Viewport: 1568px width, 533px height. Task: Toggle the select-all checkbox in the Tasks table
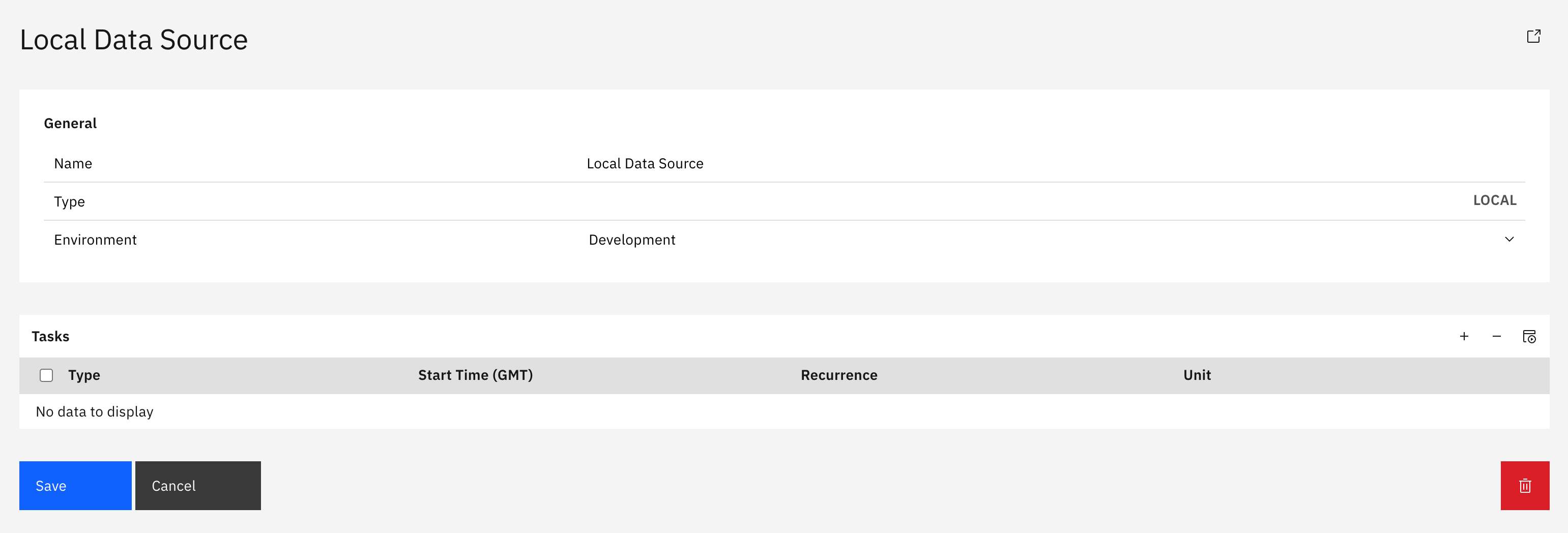46,375
